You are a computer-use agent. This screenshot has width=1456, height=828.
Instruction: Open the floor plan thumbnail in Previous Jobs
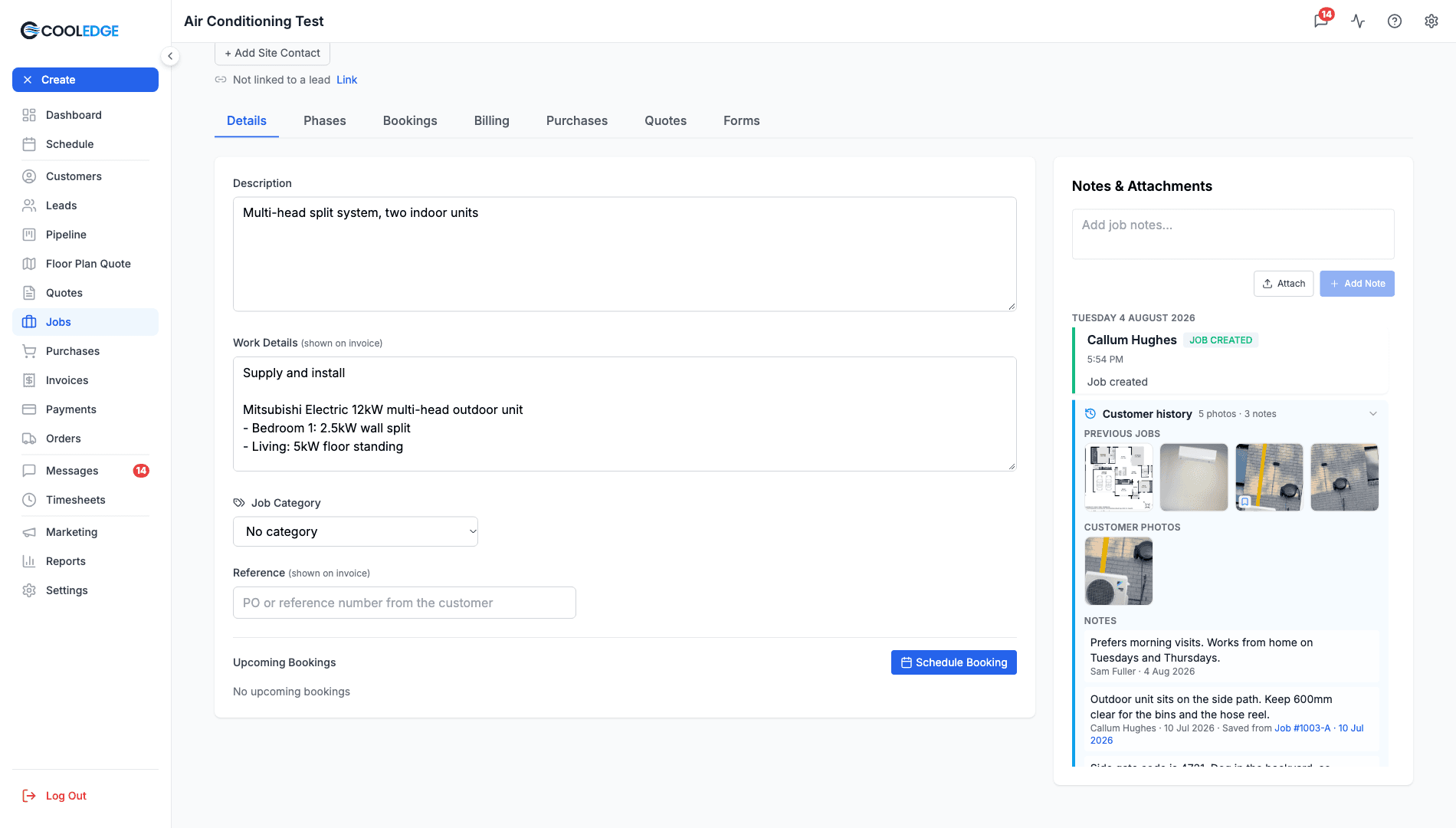click(1119, 477)
